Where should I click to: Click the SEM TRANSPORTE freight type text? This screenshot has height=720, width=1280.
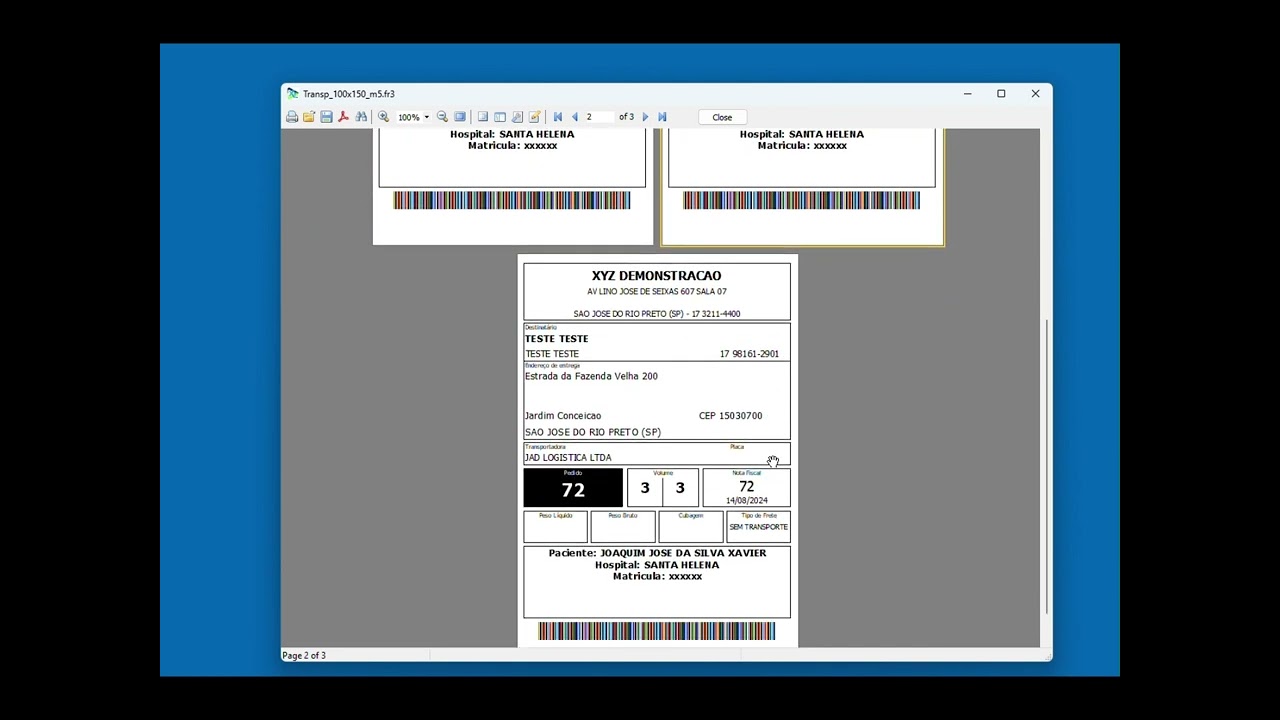pyautogui.click(x=758, y=527)
